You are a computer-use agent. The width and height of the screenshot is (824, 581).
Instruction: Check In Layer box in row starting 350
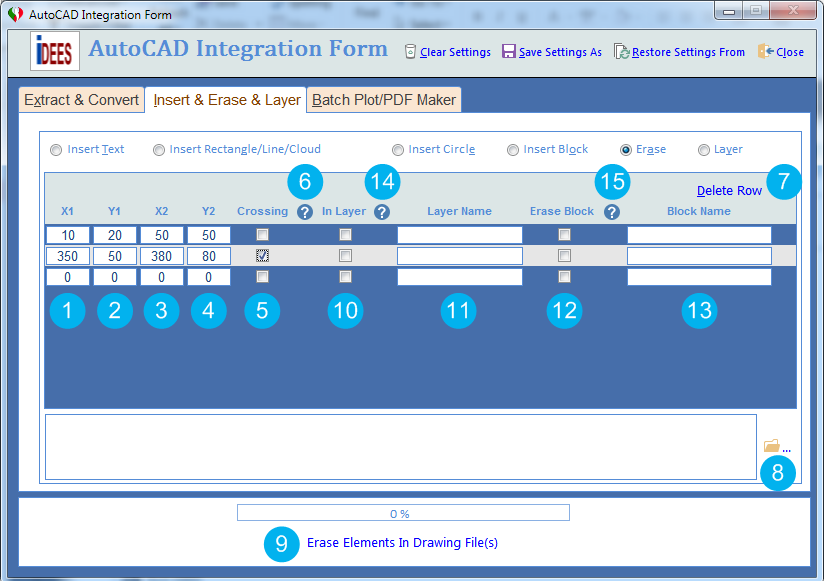345,255
